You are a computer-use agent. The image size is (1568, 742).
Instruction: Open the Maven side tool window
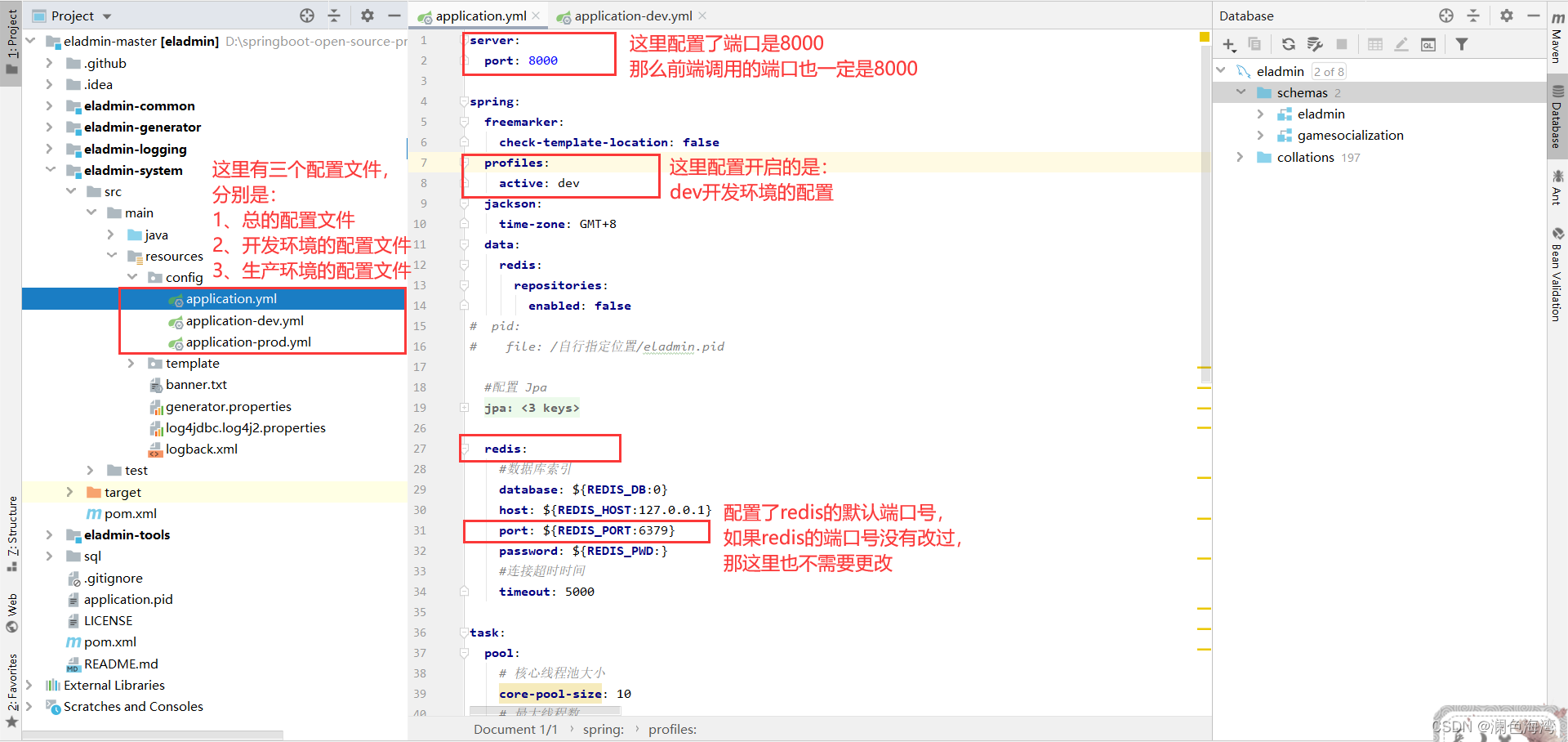pos(1557,37)
